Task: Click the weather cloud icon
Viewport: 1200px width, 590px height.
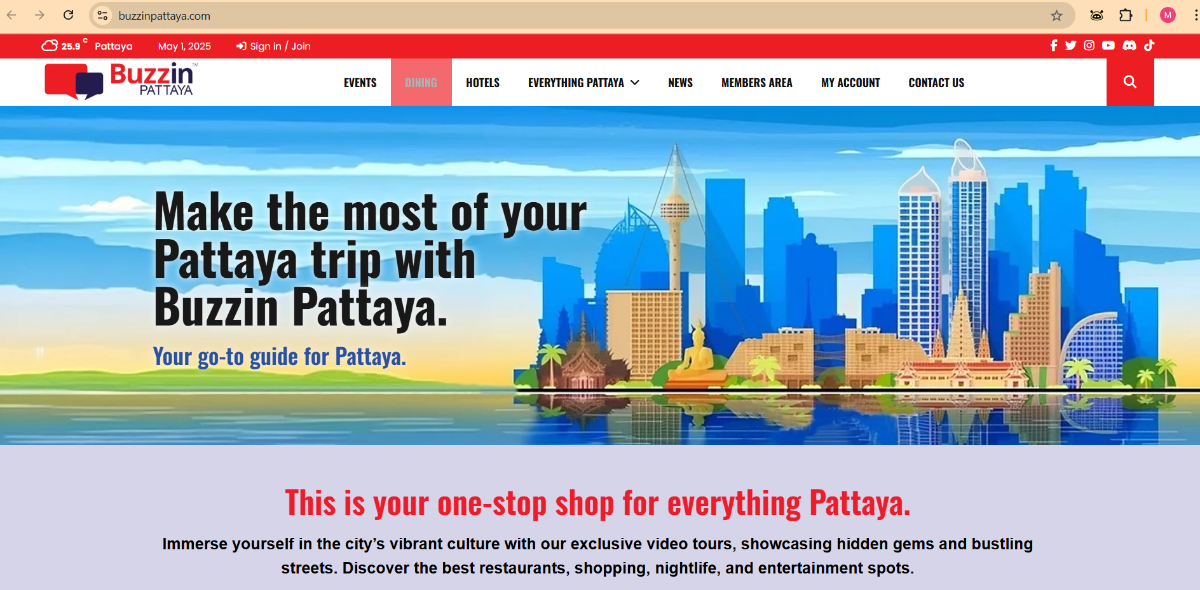Action: 50,46
